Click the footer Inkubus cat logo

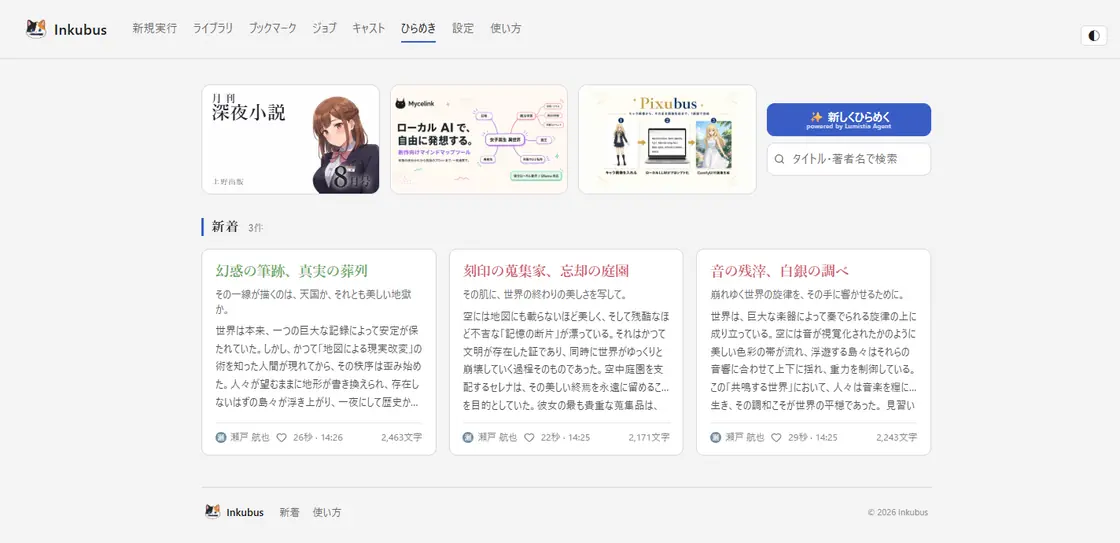pos(212,512)
